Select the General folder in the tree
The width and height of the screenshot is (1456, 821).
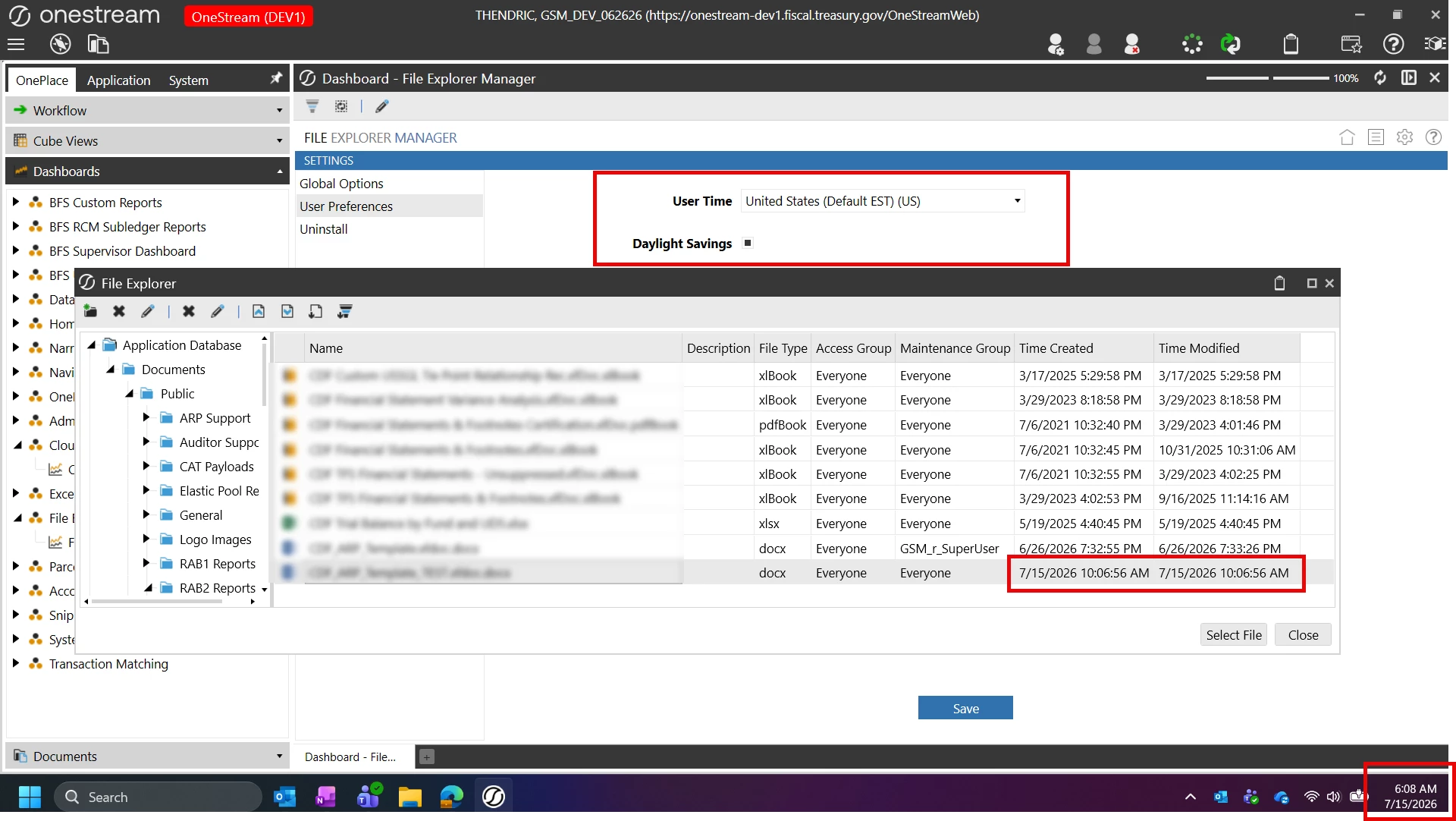point(200,515)
